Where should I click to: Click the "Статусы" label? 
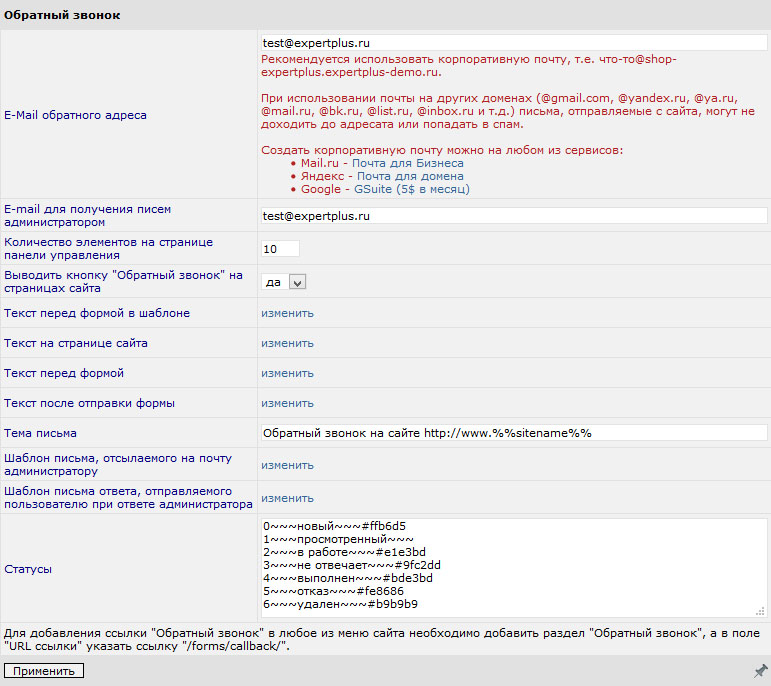point(28,569)
